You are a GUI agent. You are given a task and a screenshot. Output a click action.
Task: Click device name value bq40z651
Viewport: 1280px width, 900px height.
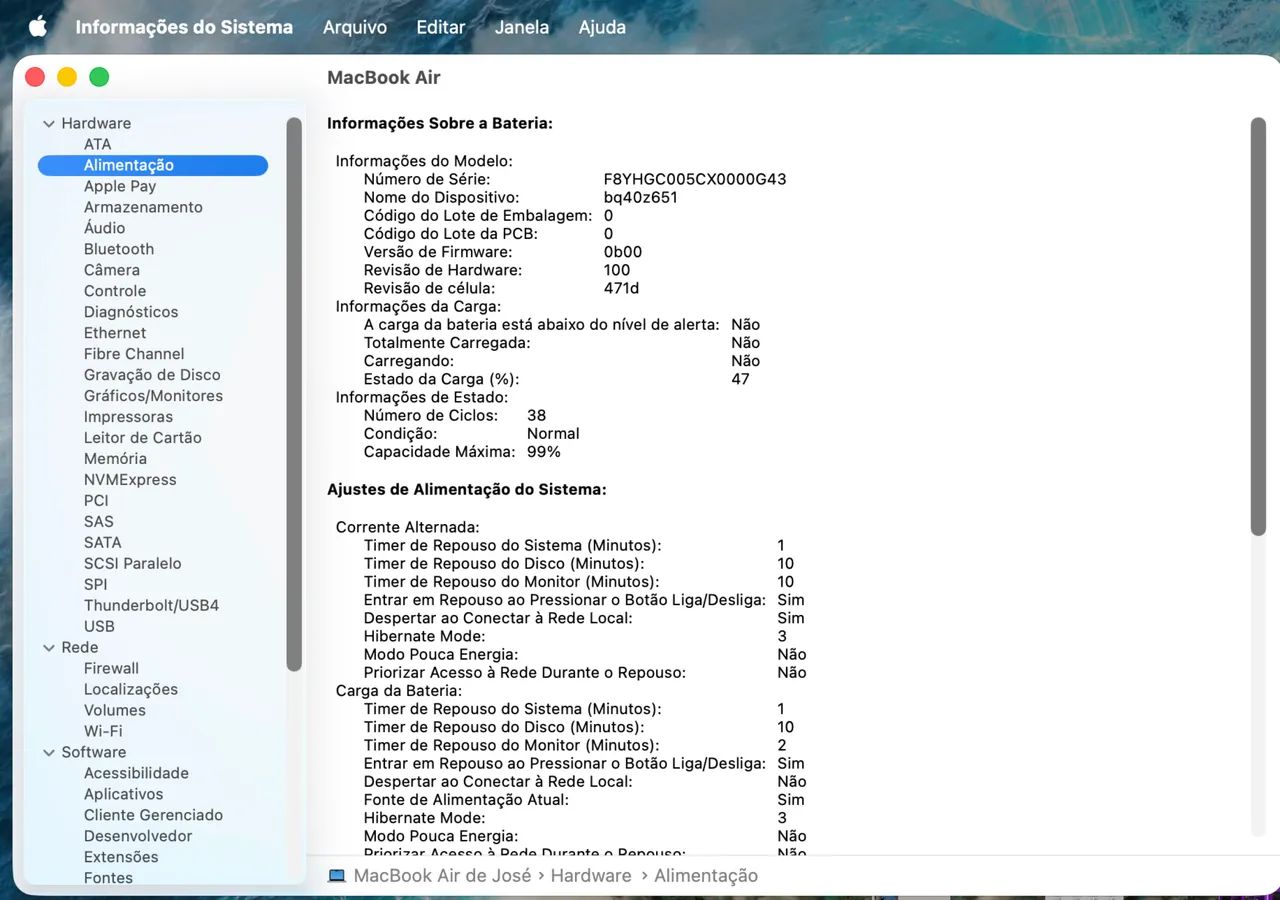(641, 198)
